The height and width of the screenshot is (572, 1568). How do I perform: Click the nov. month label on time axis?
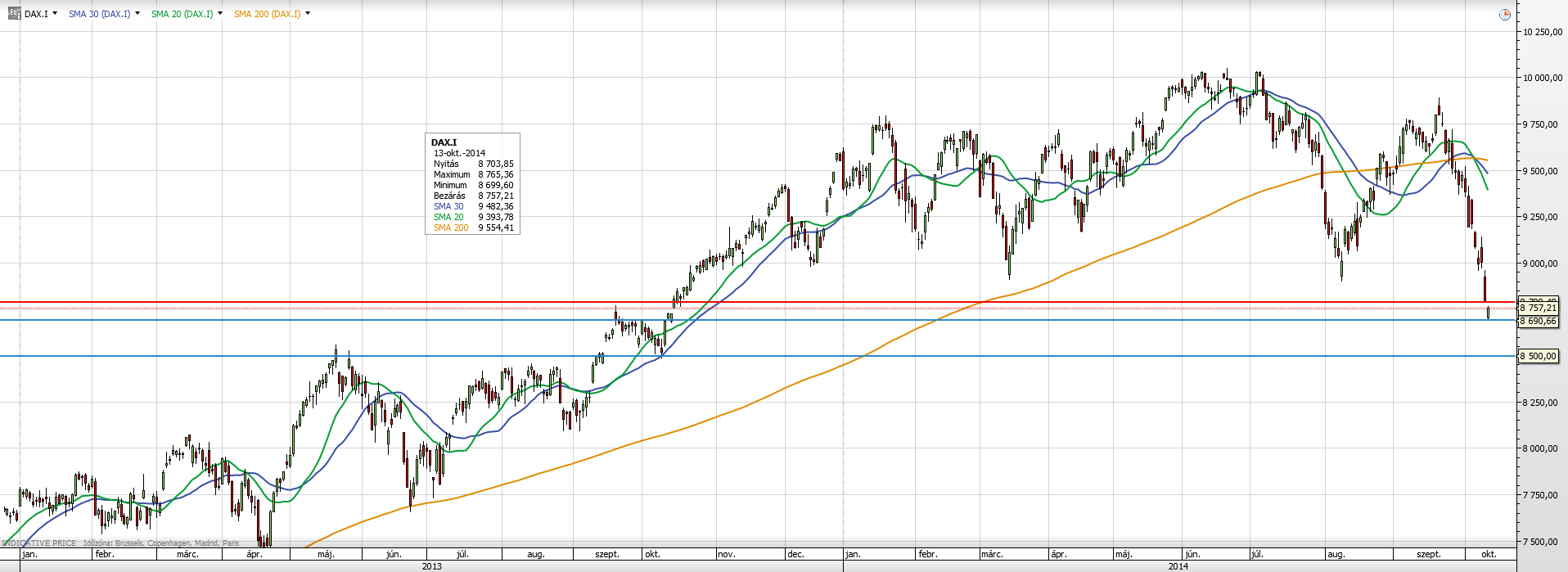727,554
